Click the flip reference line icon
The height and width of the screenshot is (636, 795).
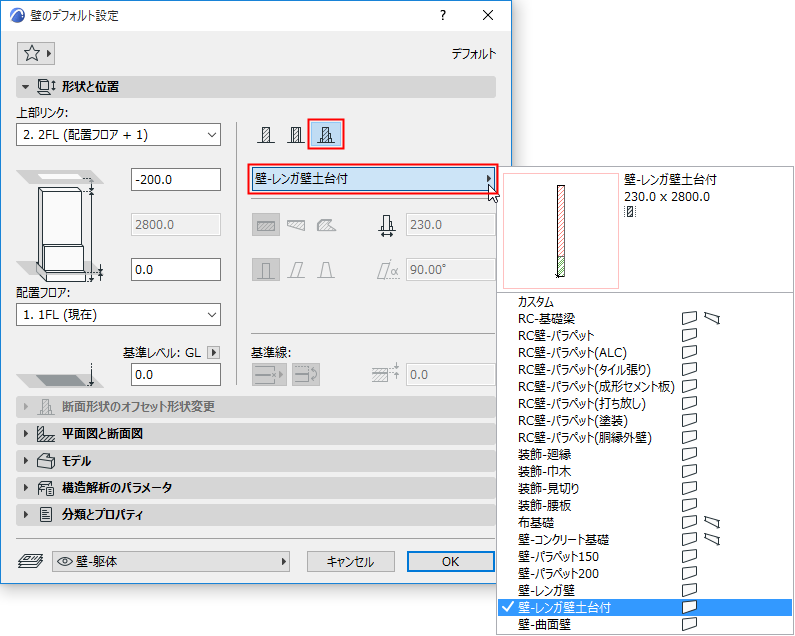pyautogui.click(x=306, y=375)
